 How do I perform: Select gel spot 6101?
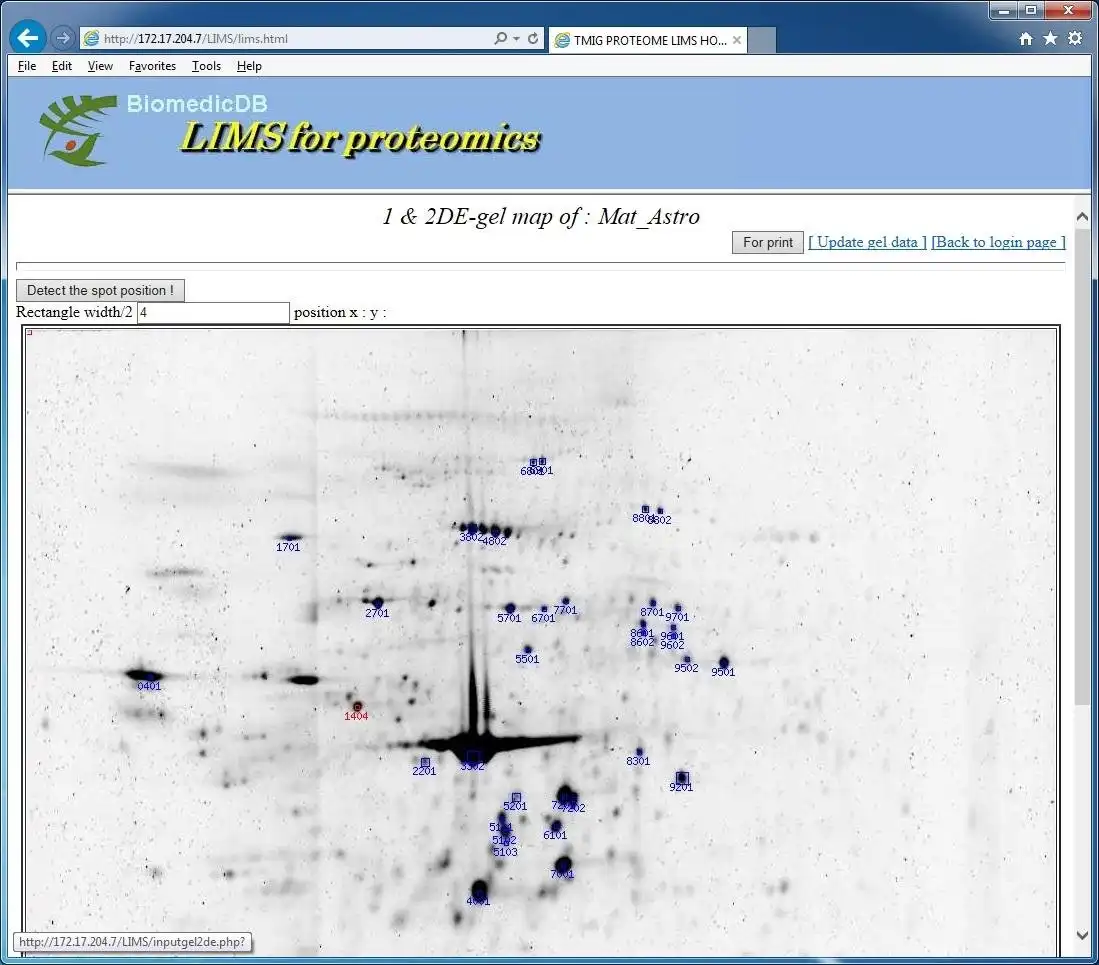point(556,826)
